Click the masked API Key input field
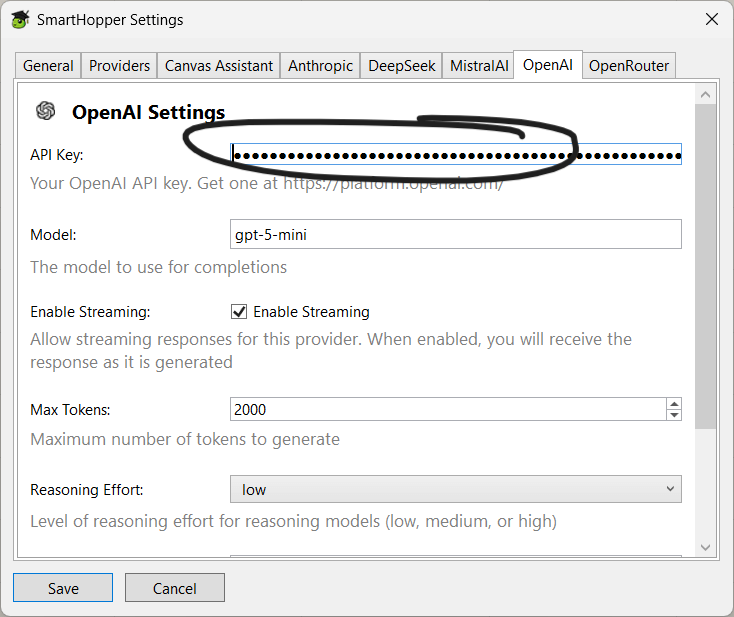Viewport: 734px width, 617px height. [456, 154]
